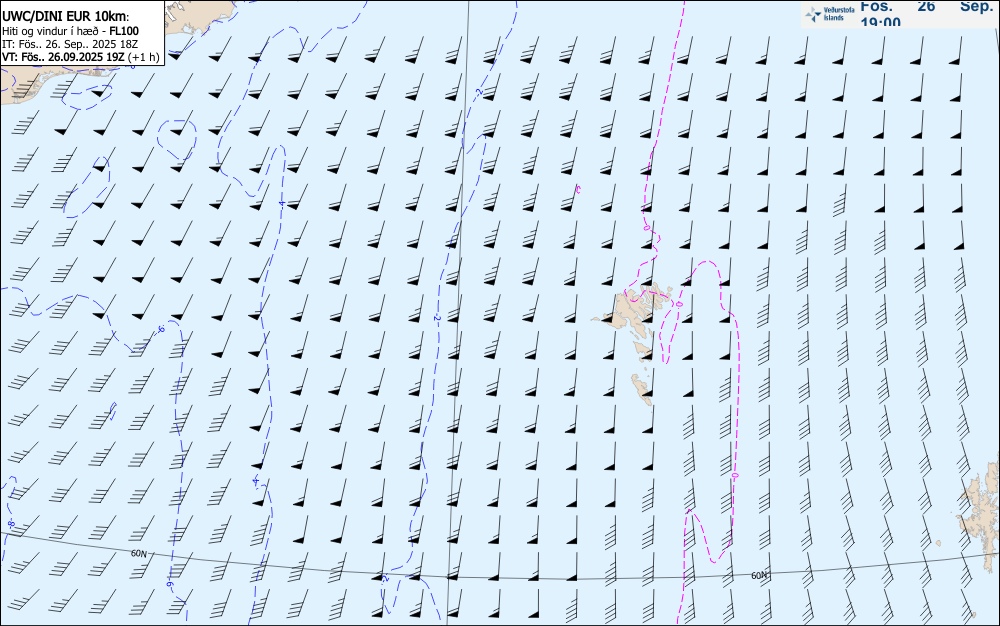Select the 'UWC/DINI EUR 10km:' title text
Image resolution: width=1000 pixels, height=626 pixels.
[x=66, y=17]
